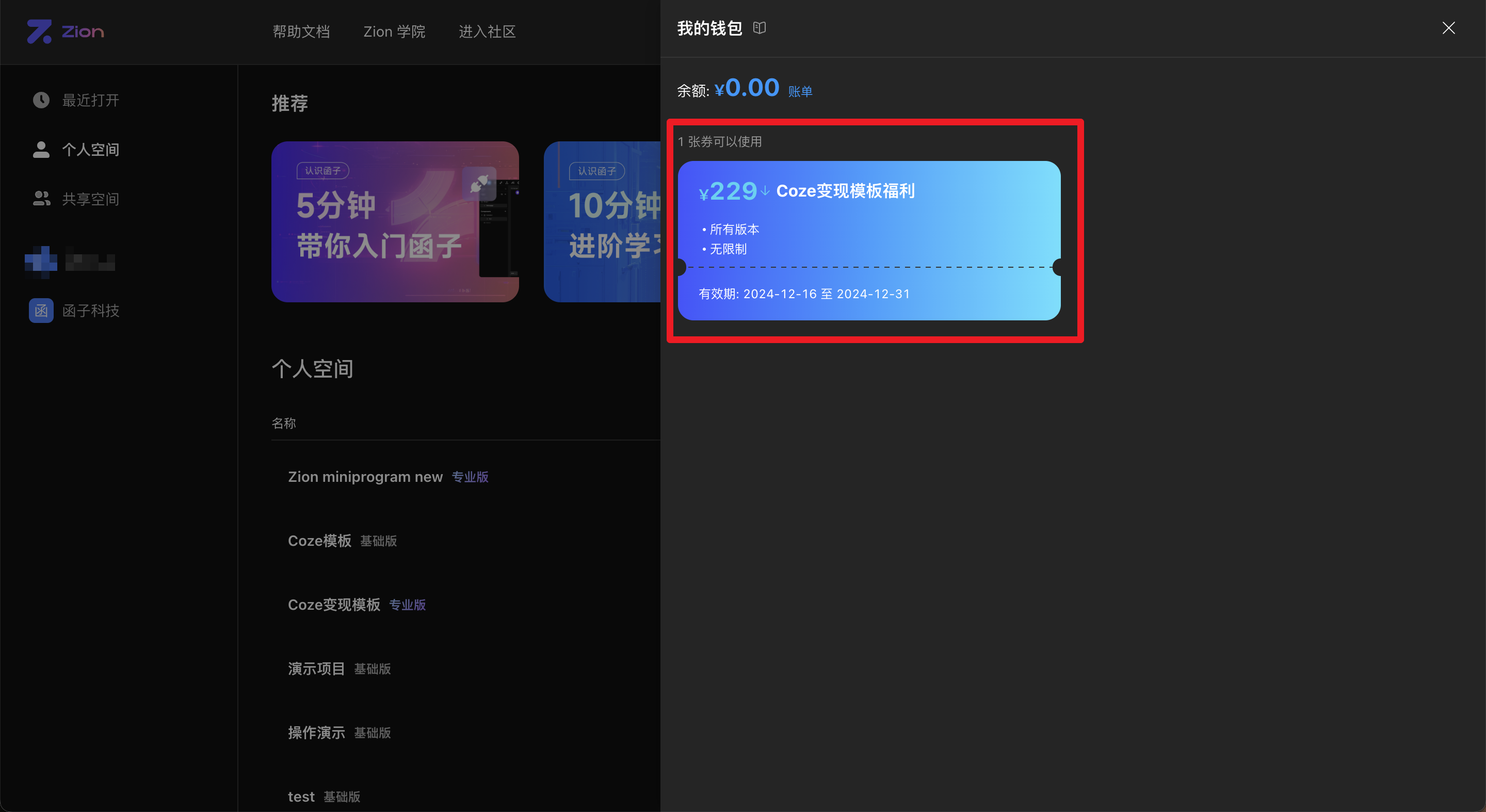Image resolution: width=1486 pixels, height=812 pixels.
Task: Click the Zion logo icon
Action: tap(39, 31)
